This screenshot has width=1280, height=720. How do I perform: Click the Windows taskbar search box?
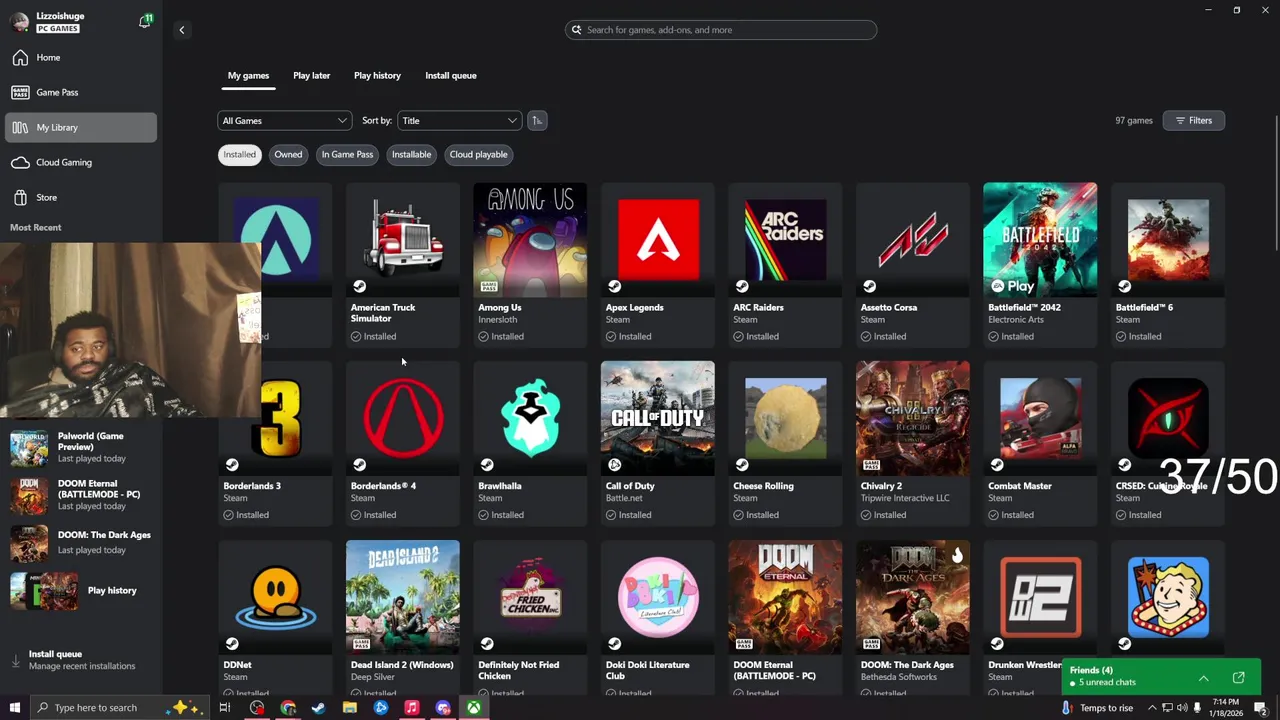pyautogui.click(x=120, y=708)
